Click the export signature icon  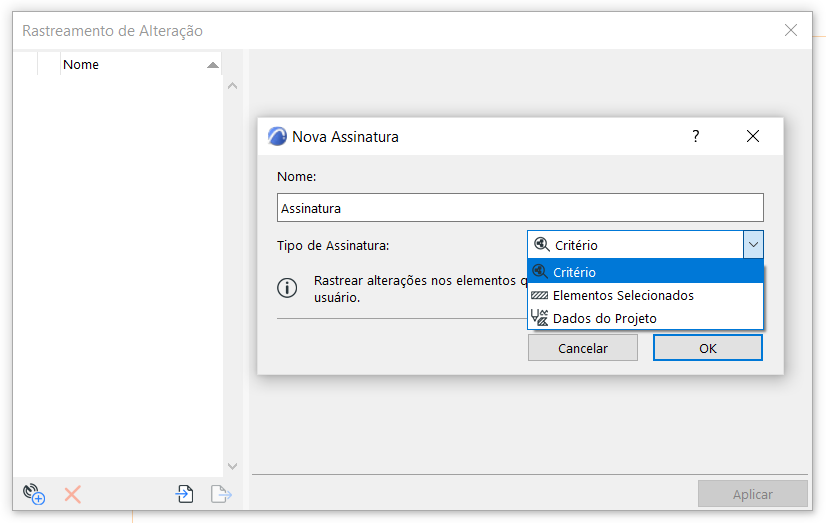point(221,493)
